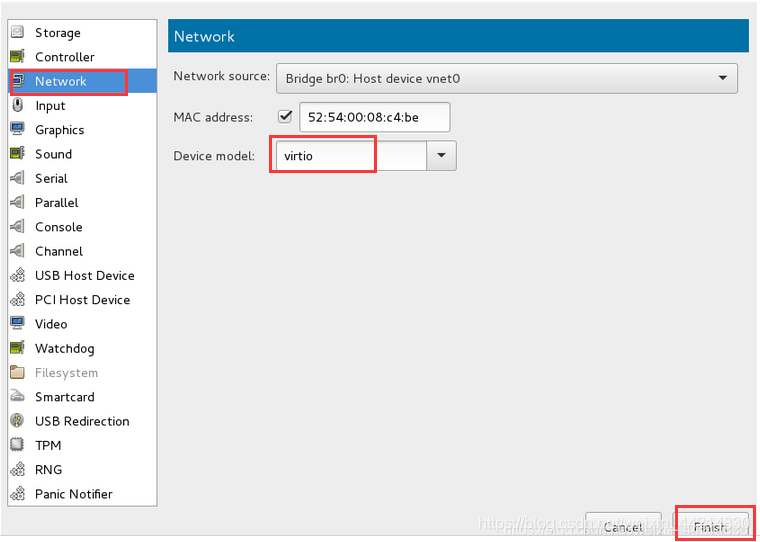The width and height of the screenshot is (760, 542).
Task: Choose USB Redirection entry
Action: coord(82,421)
